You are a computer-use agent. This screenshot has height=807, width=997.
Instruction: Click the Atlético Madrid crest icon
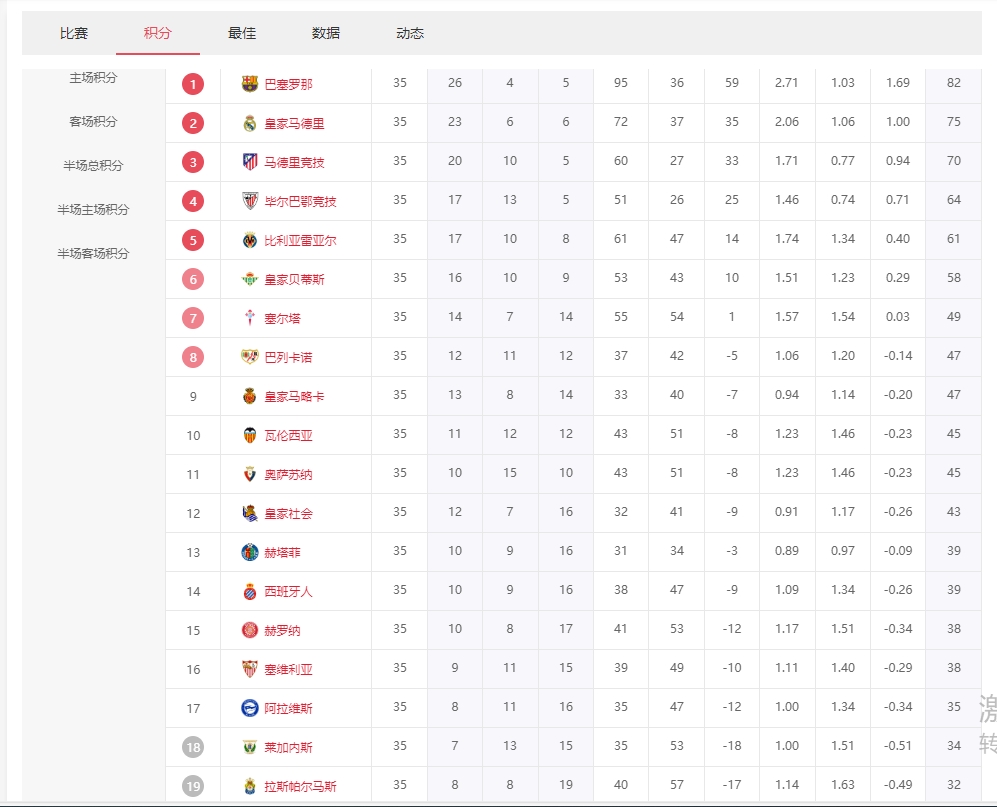point(250,162)
